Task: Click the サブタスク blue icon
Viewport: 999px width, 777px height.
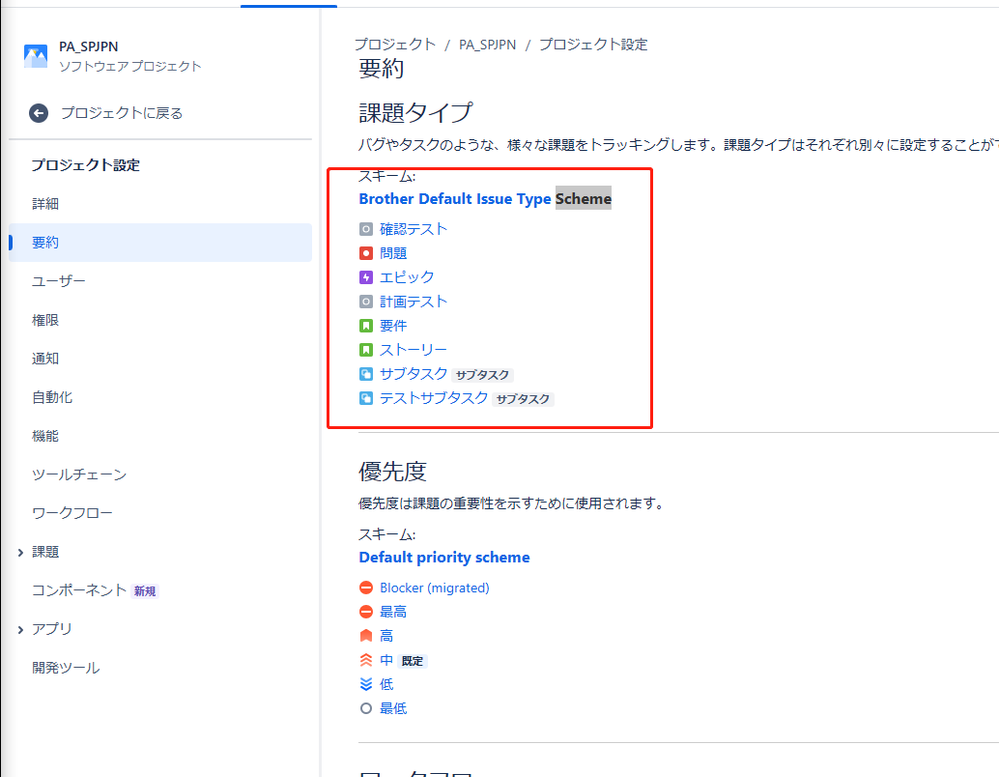Action: (x=365, y=374)
